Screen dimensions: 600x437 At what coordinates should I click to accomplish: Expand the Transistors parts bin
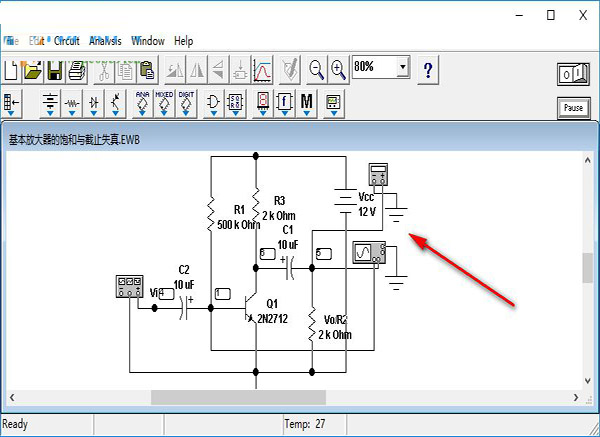pyautogui.click(x=117, y=103)
